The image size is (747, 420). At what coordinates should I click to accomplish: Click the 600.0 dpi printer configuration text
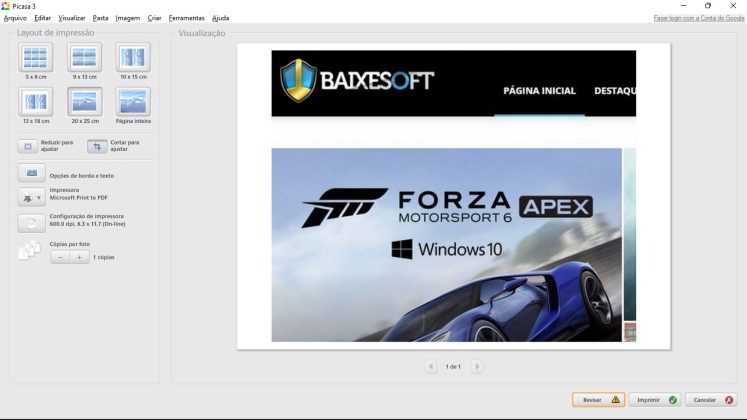tap(87, 224)
